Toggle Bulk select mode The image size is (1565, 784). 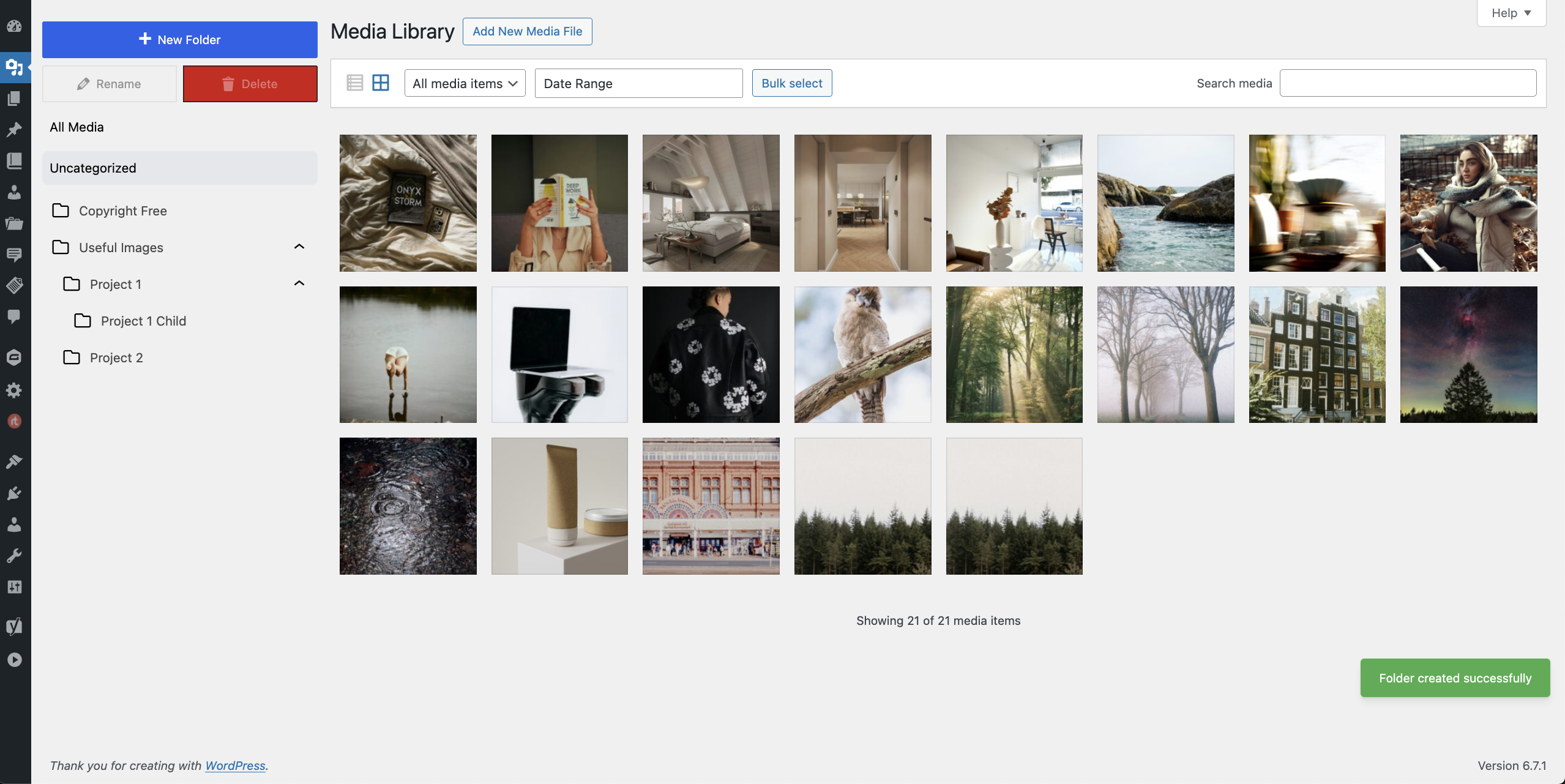pyautogui.click(x=791, y=83)
